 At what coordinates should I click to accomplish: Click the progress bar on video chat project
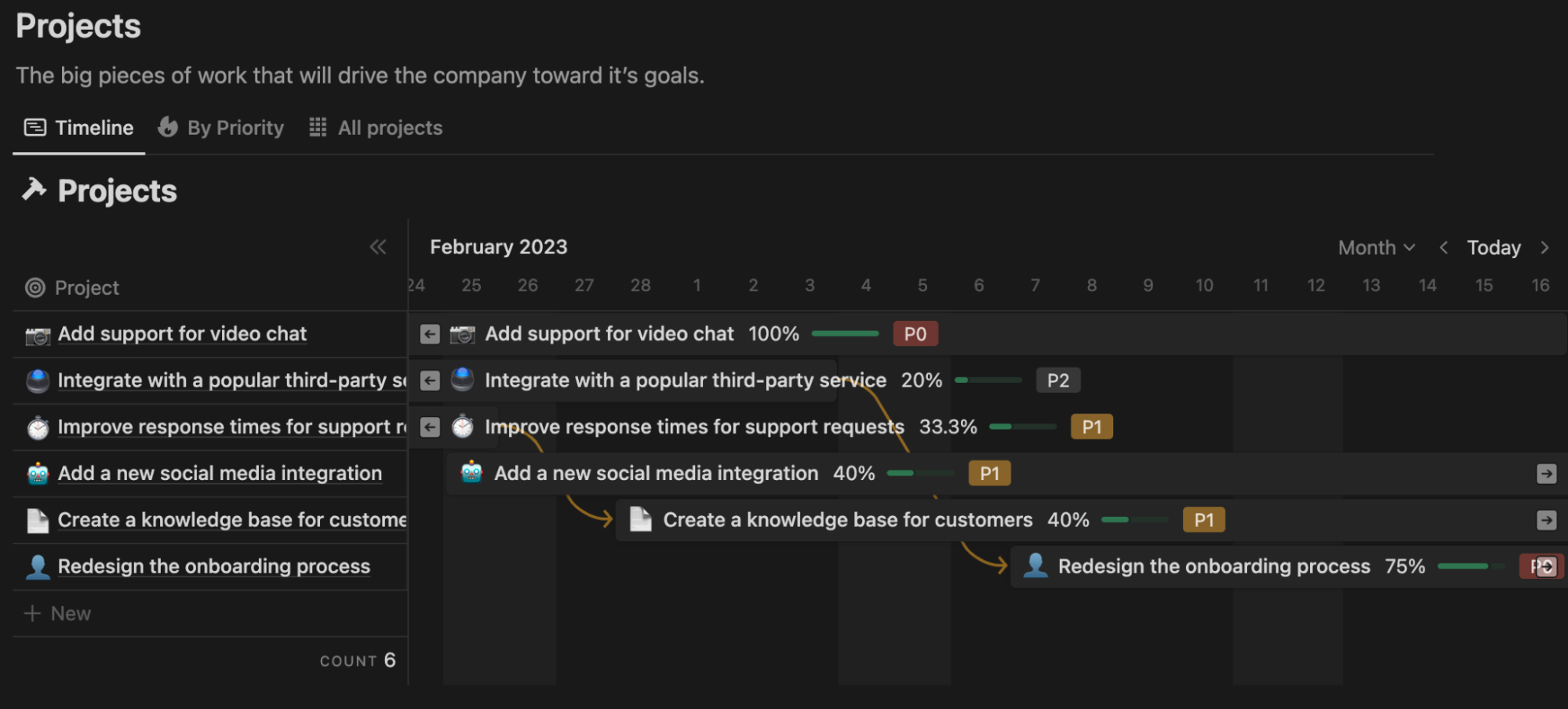(846, 333)
